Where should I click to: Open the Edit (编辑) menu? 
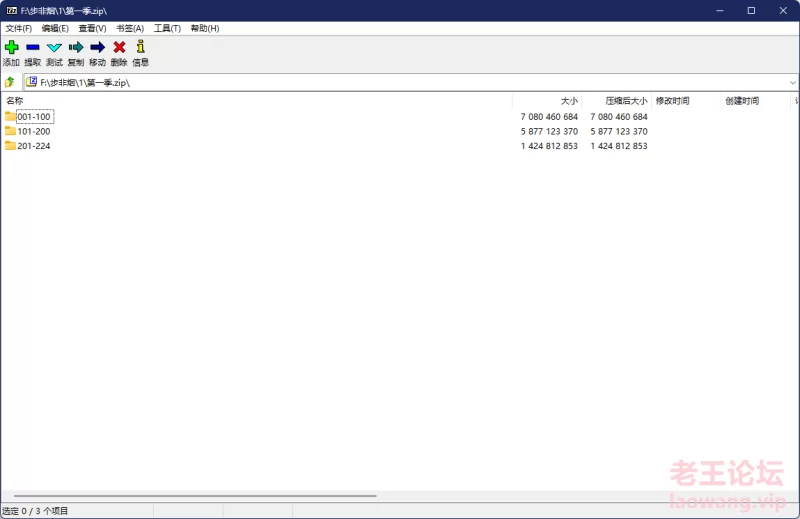tap(55, 28)
